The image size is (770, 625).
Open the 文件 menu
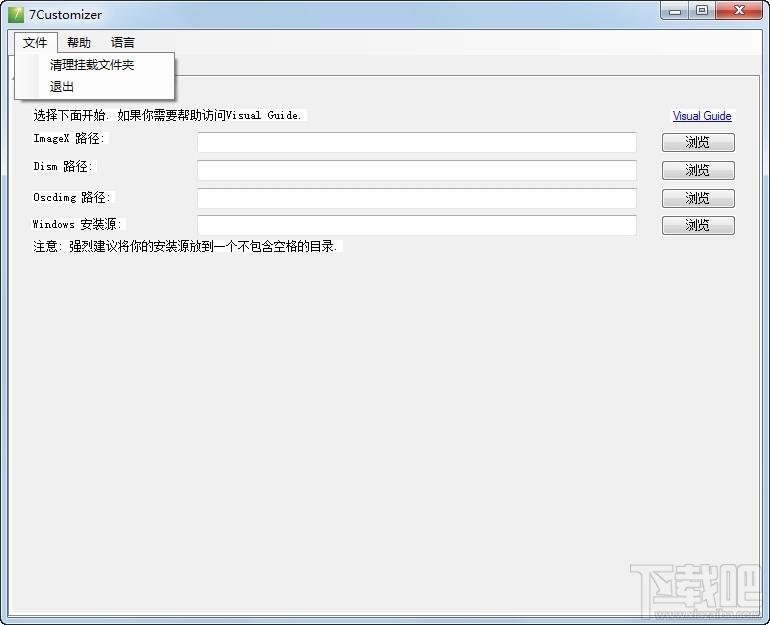tap(35, 43)
